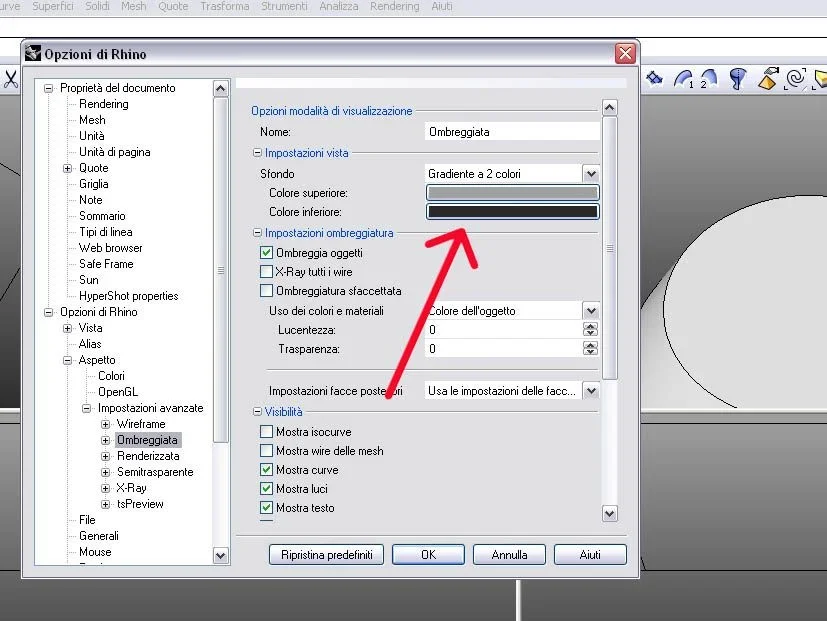Collapse the Impostazioni avanzate tree node

[x=86, y=408]
